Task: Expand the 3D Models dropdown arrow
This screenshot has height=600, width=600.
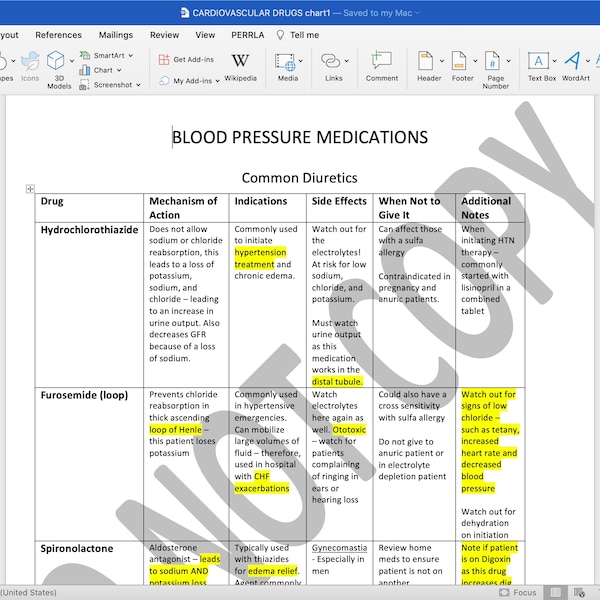Action: pyautogui.click(x=72, y=61)
